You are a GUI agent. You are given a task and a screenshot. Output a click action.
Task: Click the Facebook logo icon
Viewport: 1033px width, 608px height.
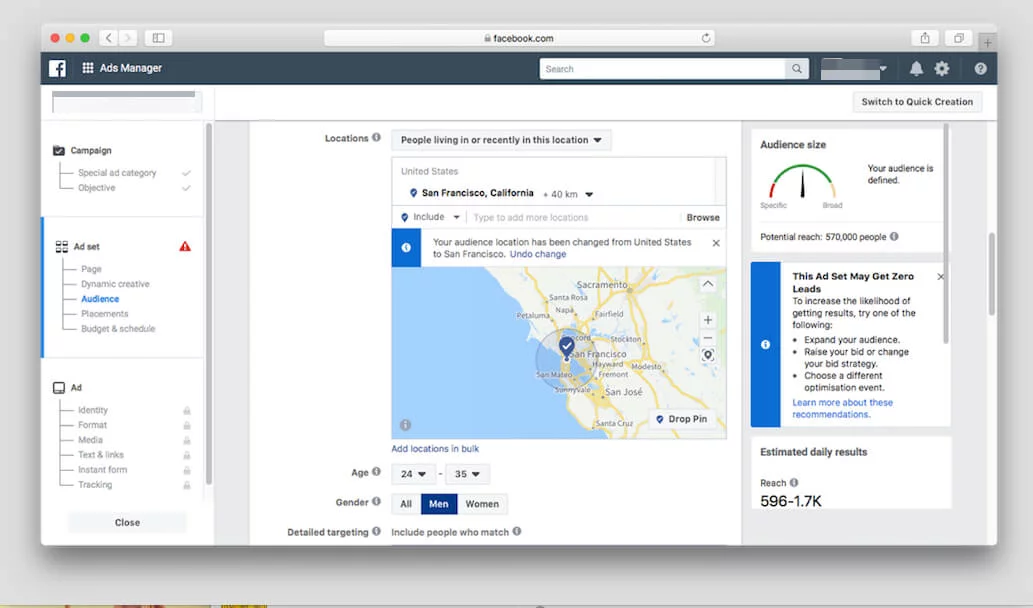[x=57, y=68]
